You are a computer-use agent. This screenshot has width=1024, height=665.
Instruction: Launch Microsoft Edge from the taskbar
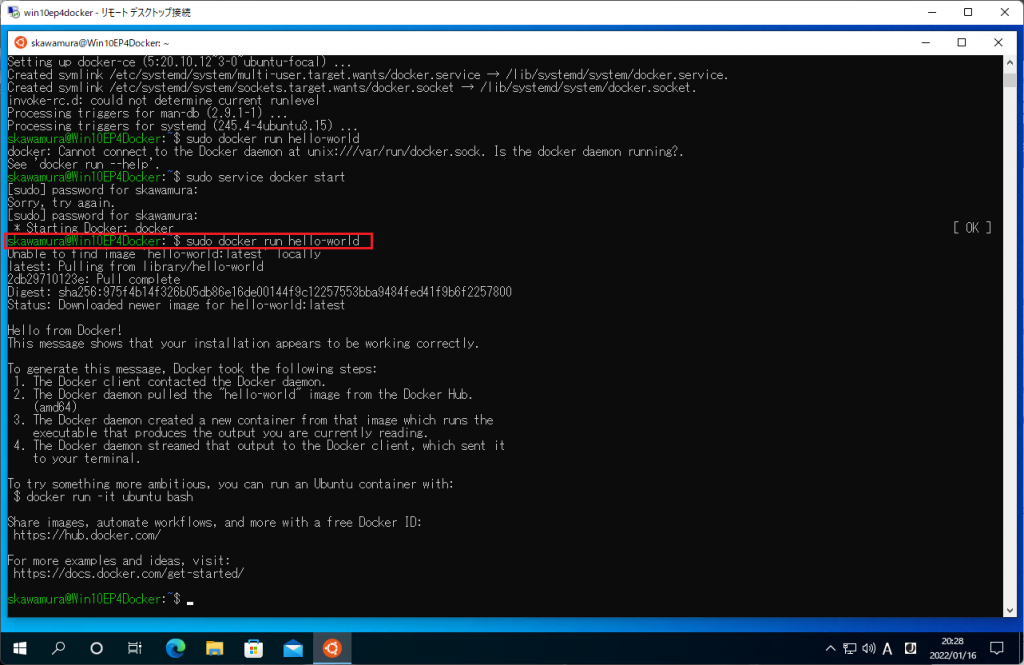point(175,648)
